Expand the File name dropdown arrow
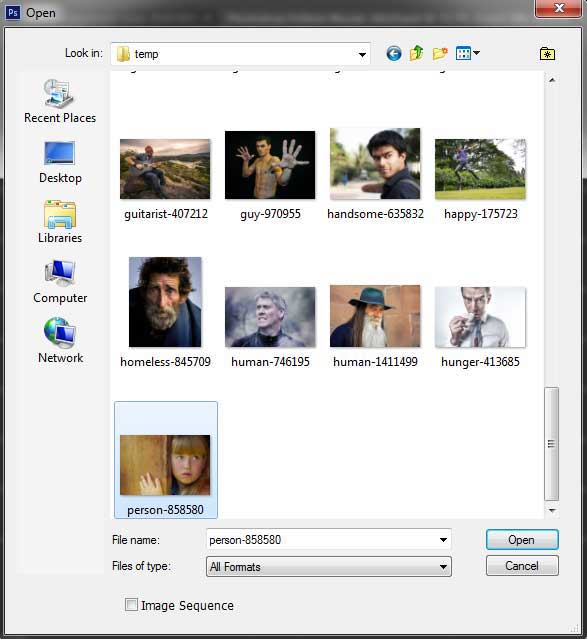The width and height of the screenshot is (587, 639). (444, 540)
